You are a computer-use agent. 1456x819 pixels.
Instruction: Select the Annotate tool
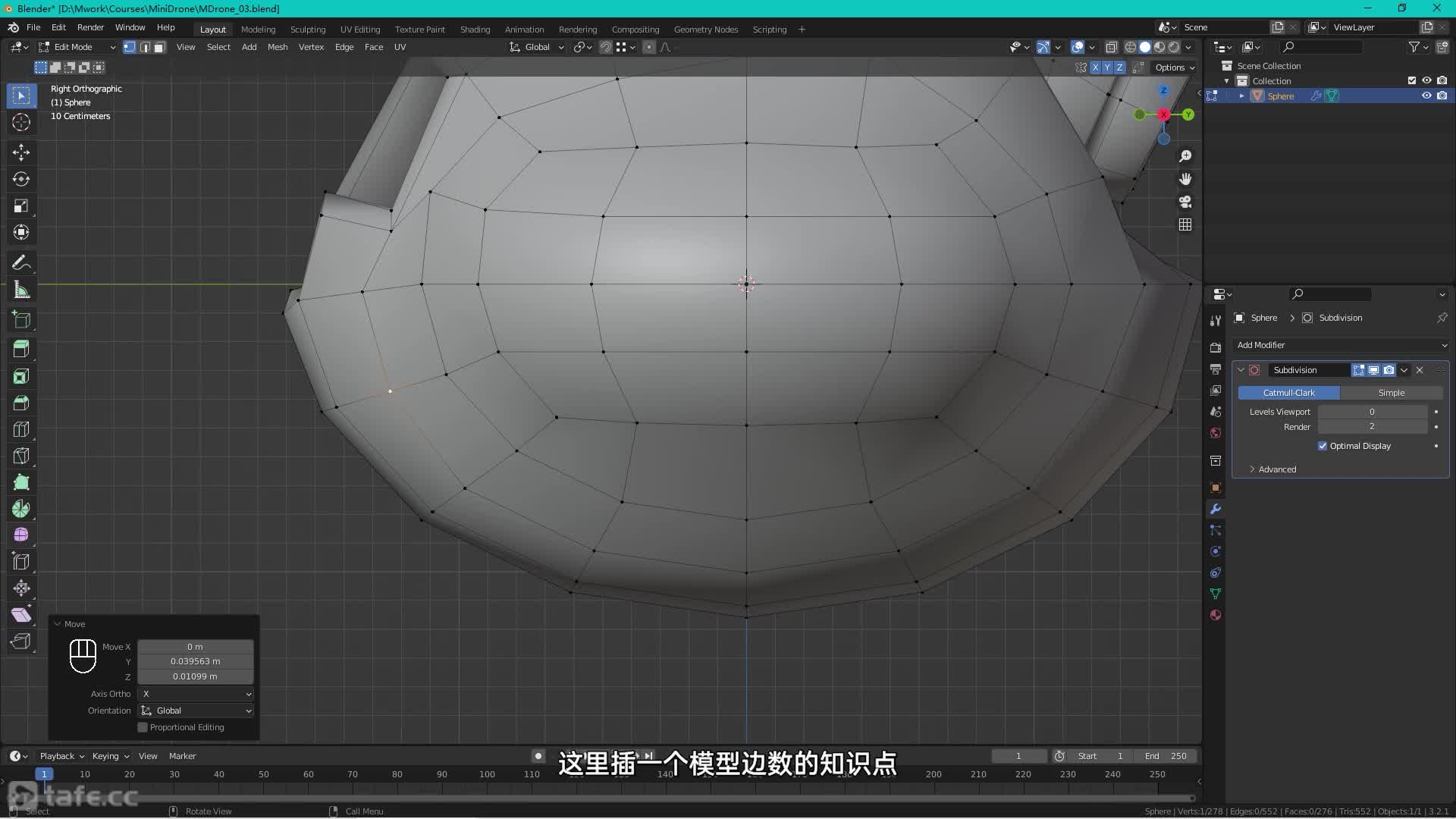tap(21, 263)
